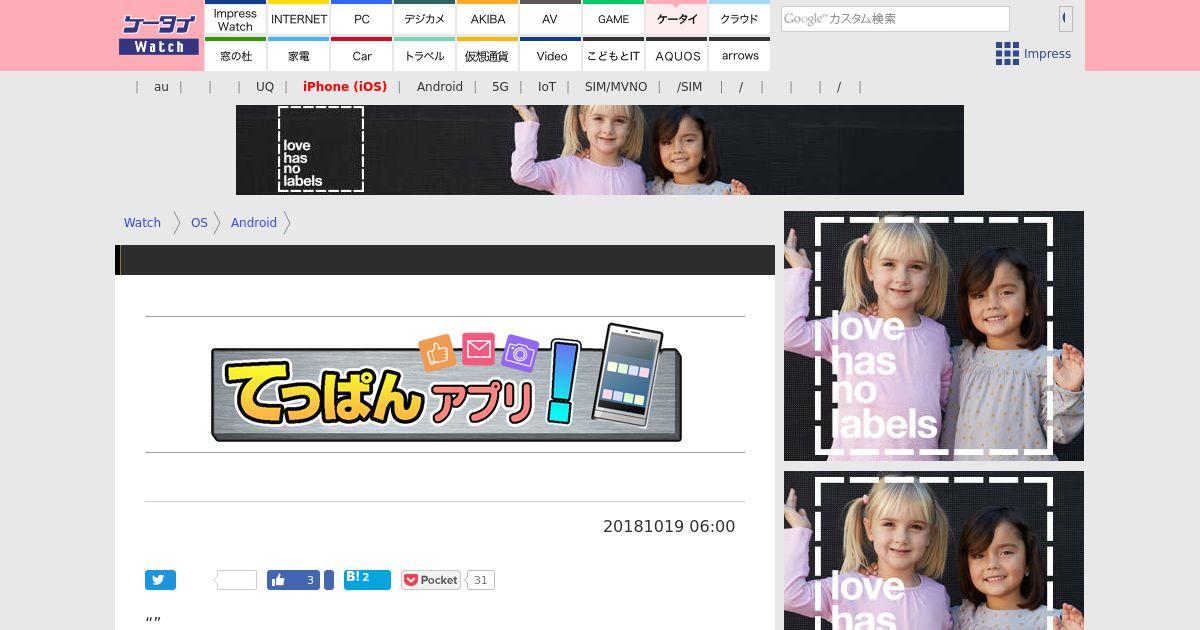Open the AV Watch tab
This screenshot has height=630, width=1200.
click(550, 19)
